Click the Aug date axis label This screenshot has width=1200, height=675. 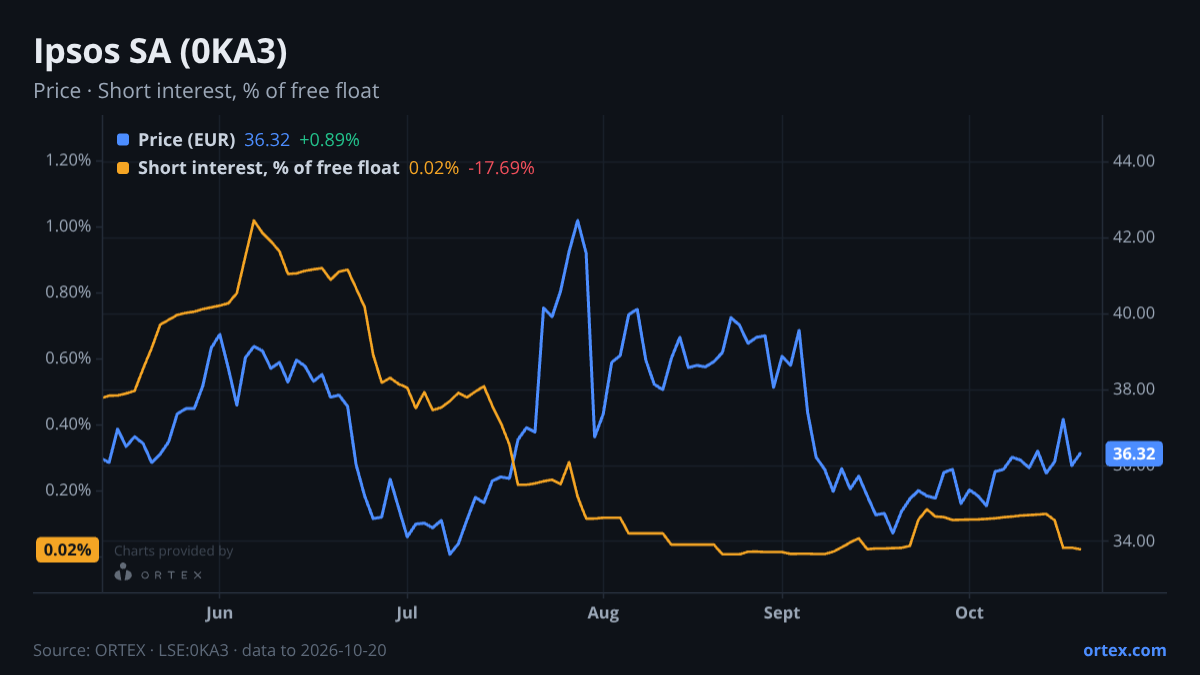[x=601, y=613]
